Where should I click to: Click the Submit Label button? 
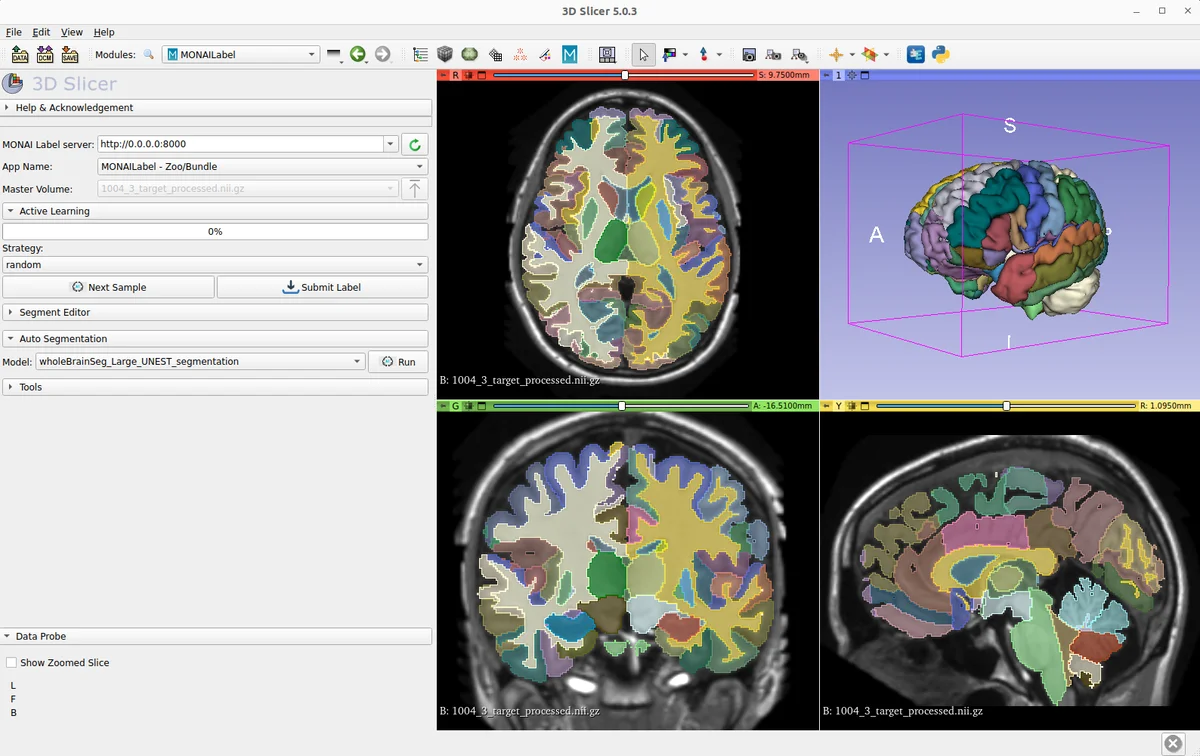322,288
